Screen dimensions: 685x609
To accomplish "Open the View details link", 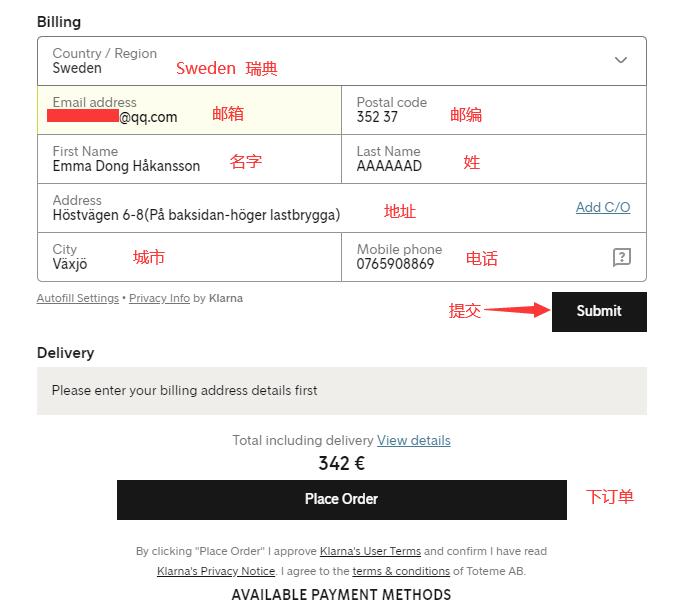I will [x=414, y=440].
